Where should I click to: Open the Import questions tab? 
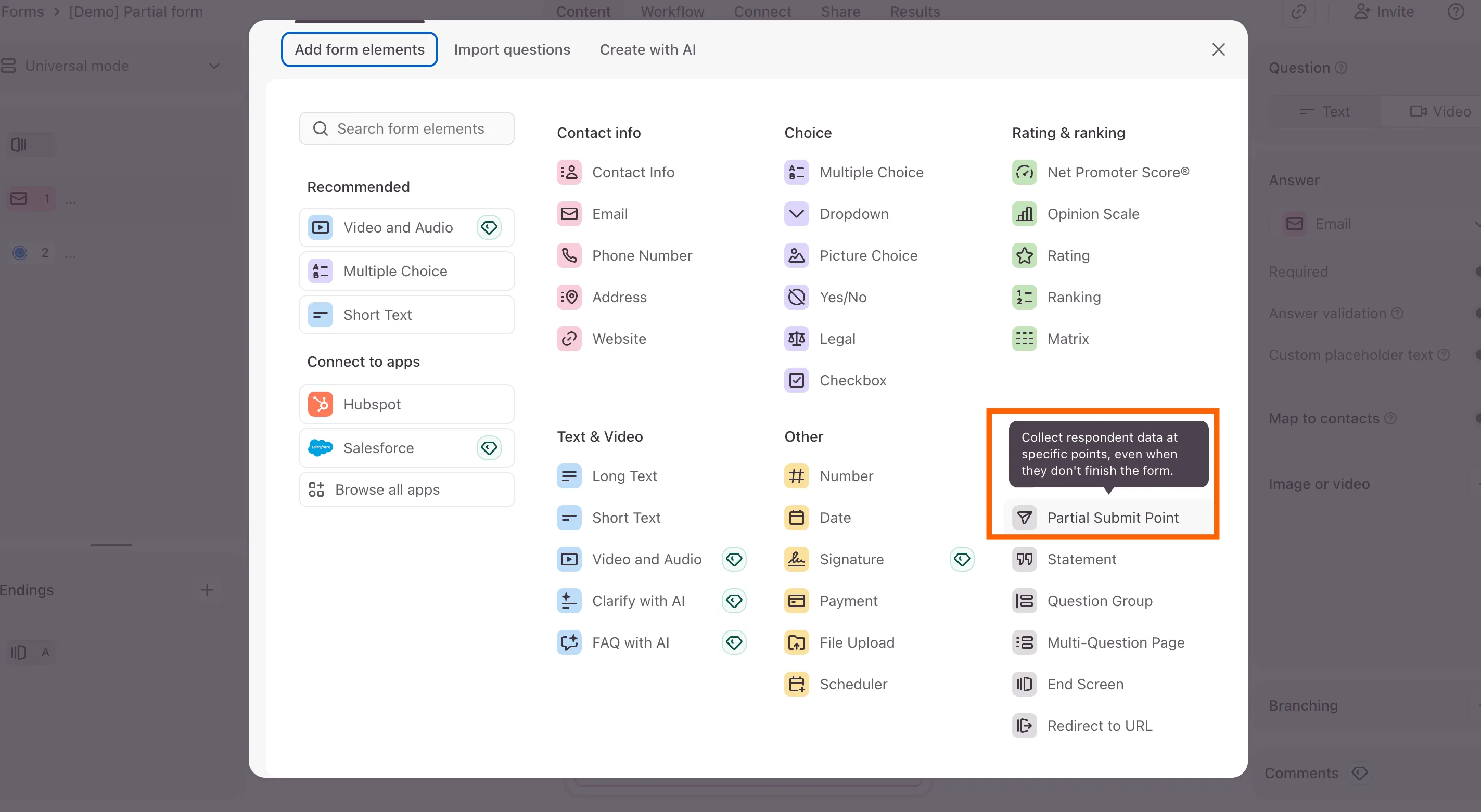512,49
